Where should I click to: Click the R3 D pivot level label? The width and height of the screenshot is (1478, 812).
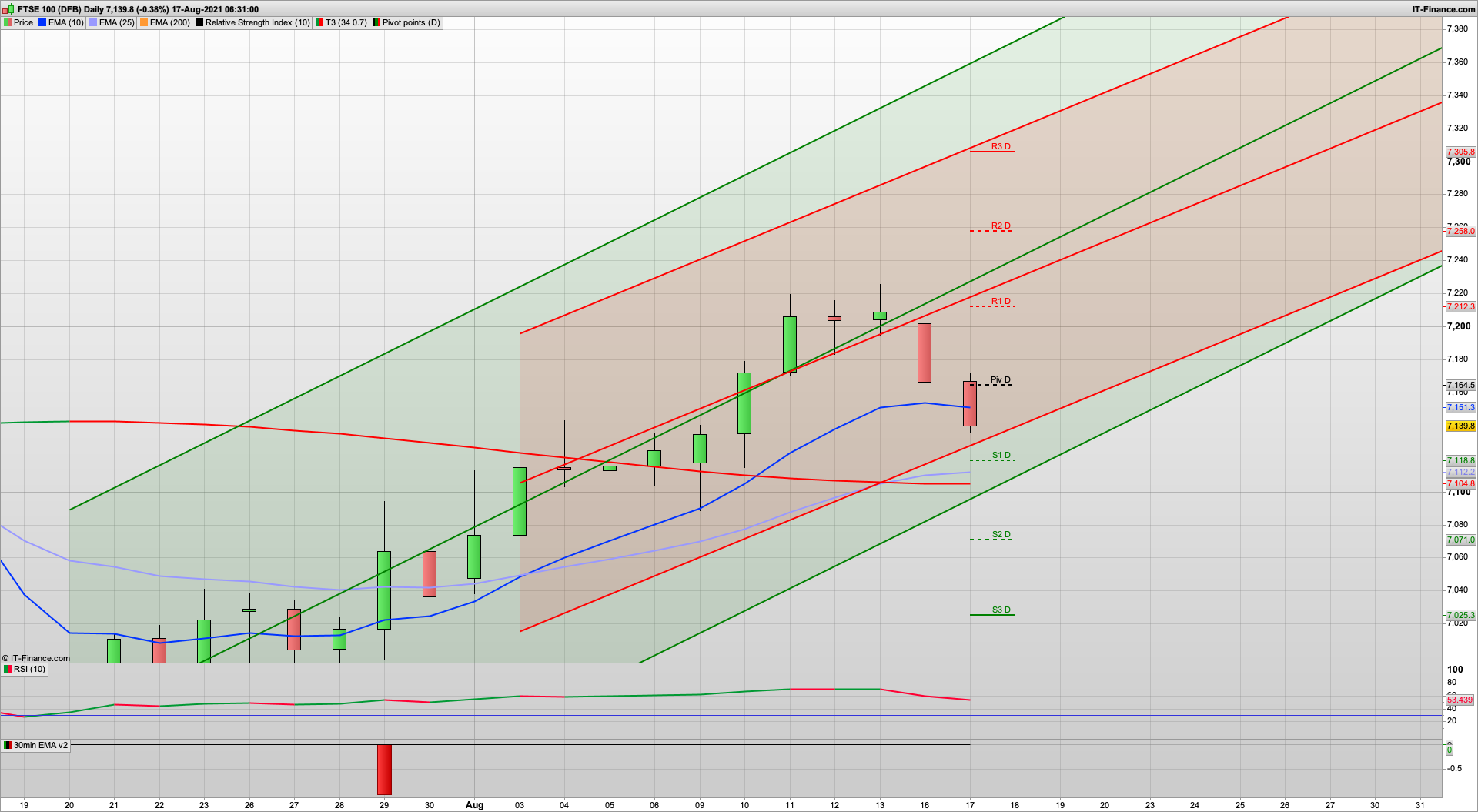pyautogui.click(x=1001, y=146)
